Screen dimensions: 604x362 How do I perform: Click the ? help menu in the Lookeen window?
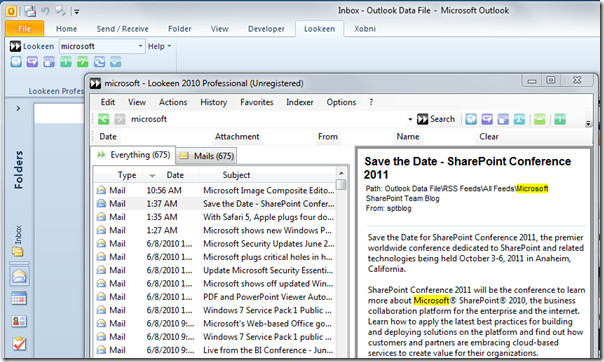(x=371, y=102)
